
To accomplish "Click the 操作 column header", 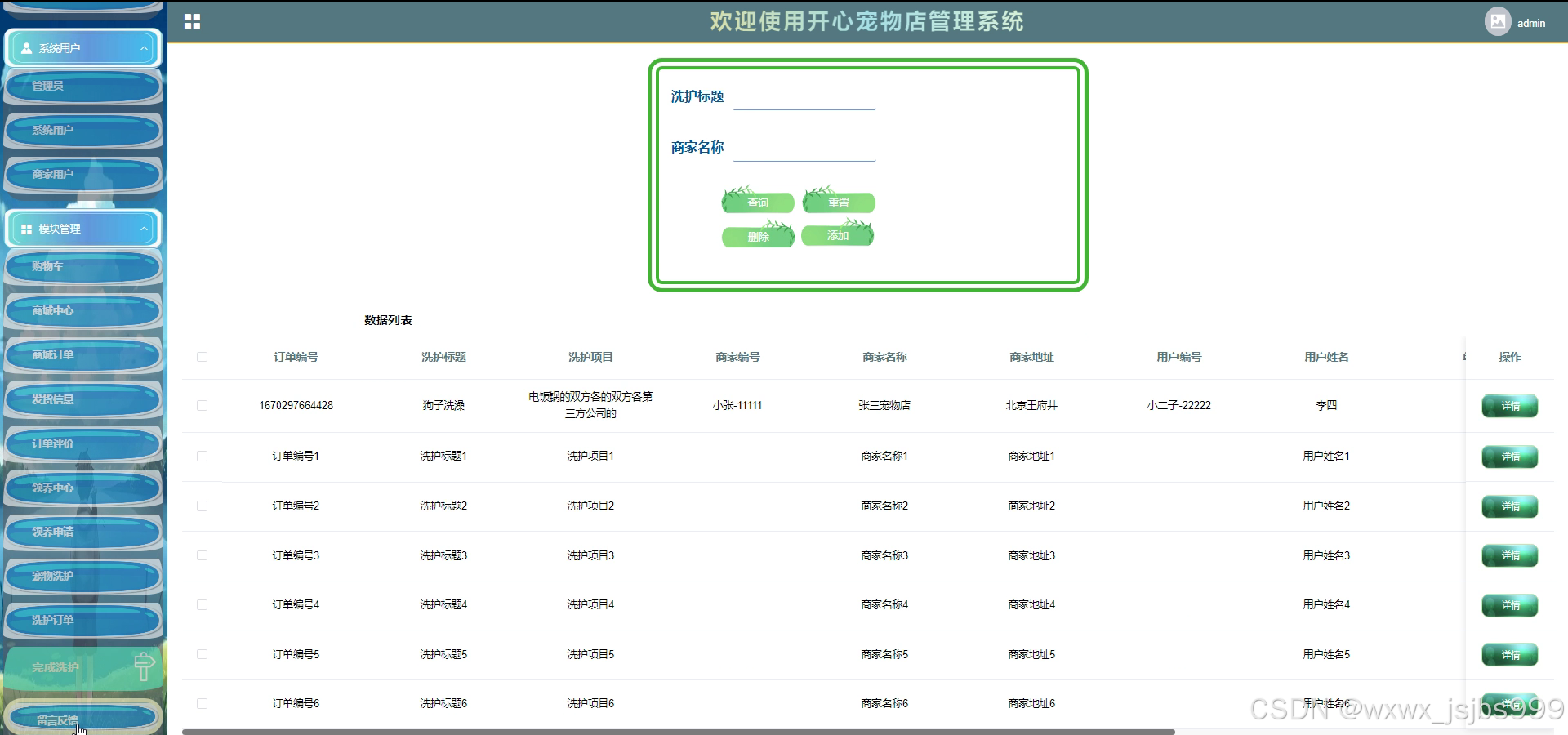I will click(x=1510, y=357).
